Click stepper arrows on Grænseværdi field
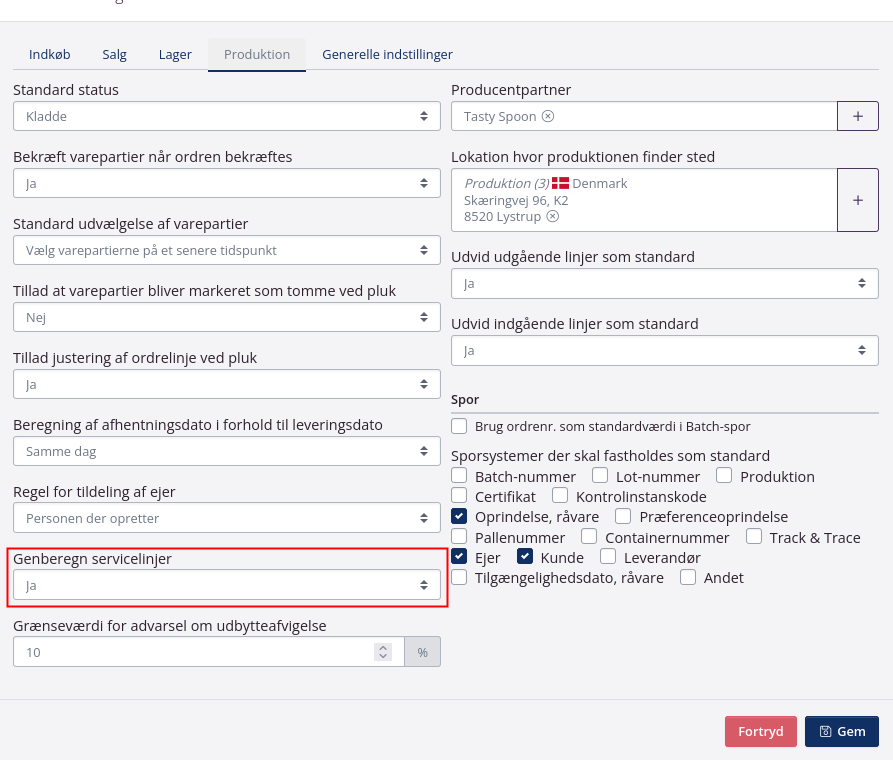This screenshot has height=760, width=893. coord(382,652)
